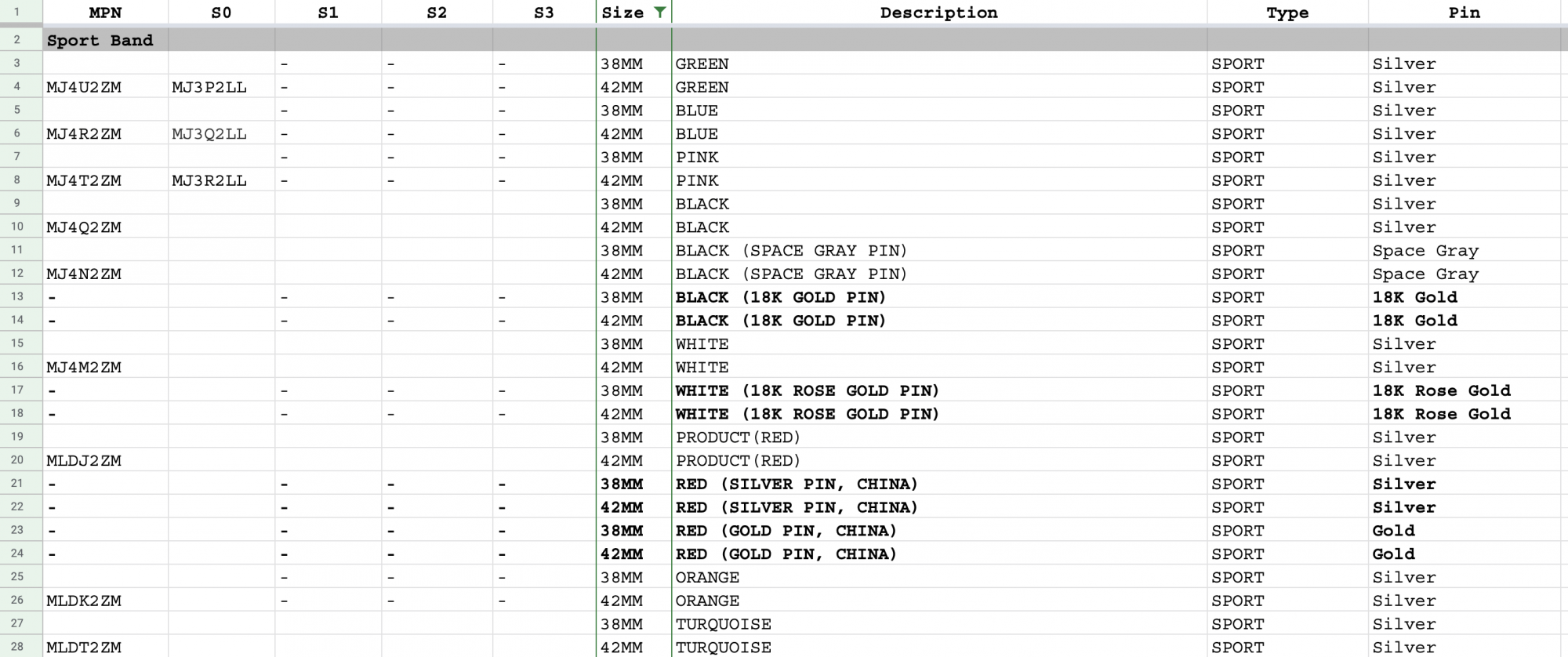Select the MPN column header
The image size is (1568, 657).
tap(105, 13)
